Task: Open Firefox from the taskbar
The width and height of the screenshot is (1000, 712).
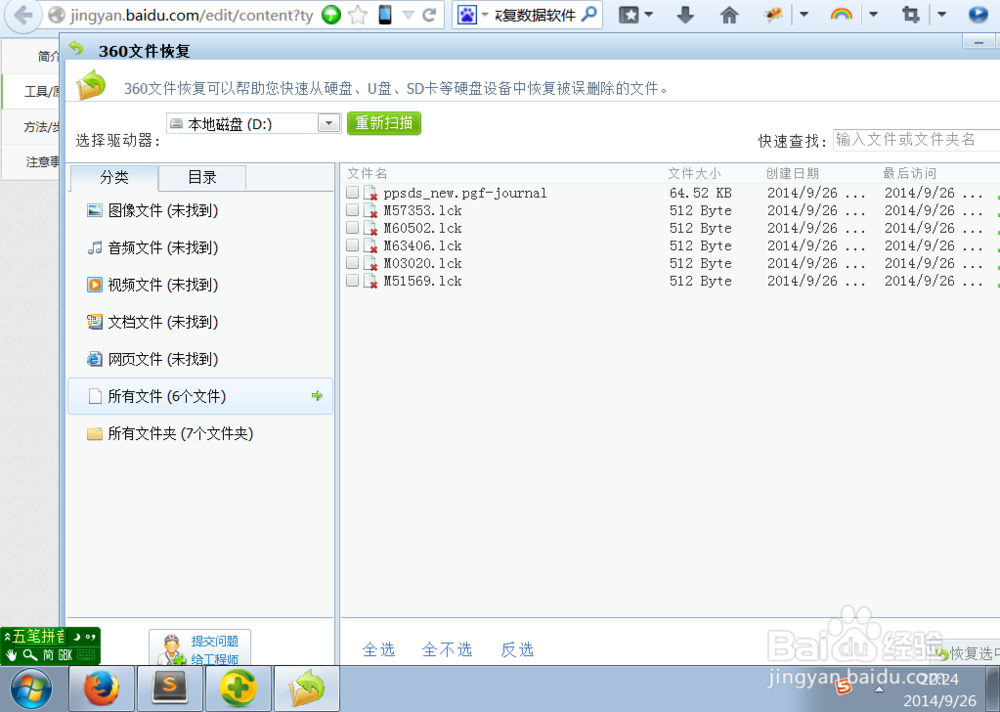Action: [x=101, y=689]
